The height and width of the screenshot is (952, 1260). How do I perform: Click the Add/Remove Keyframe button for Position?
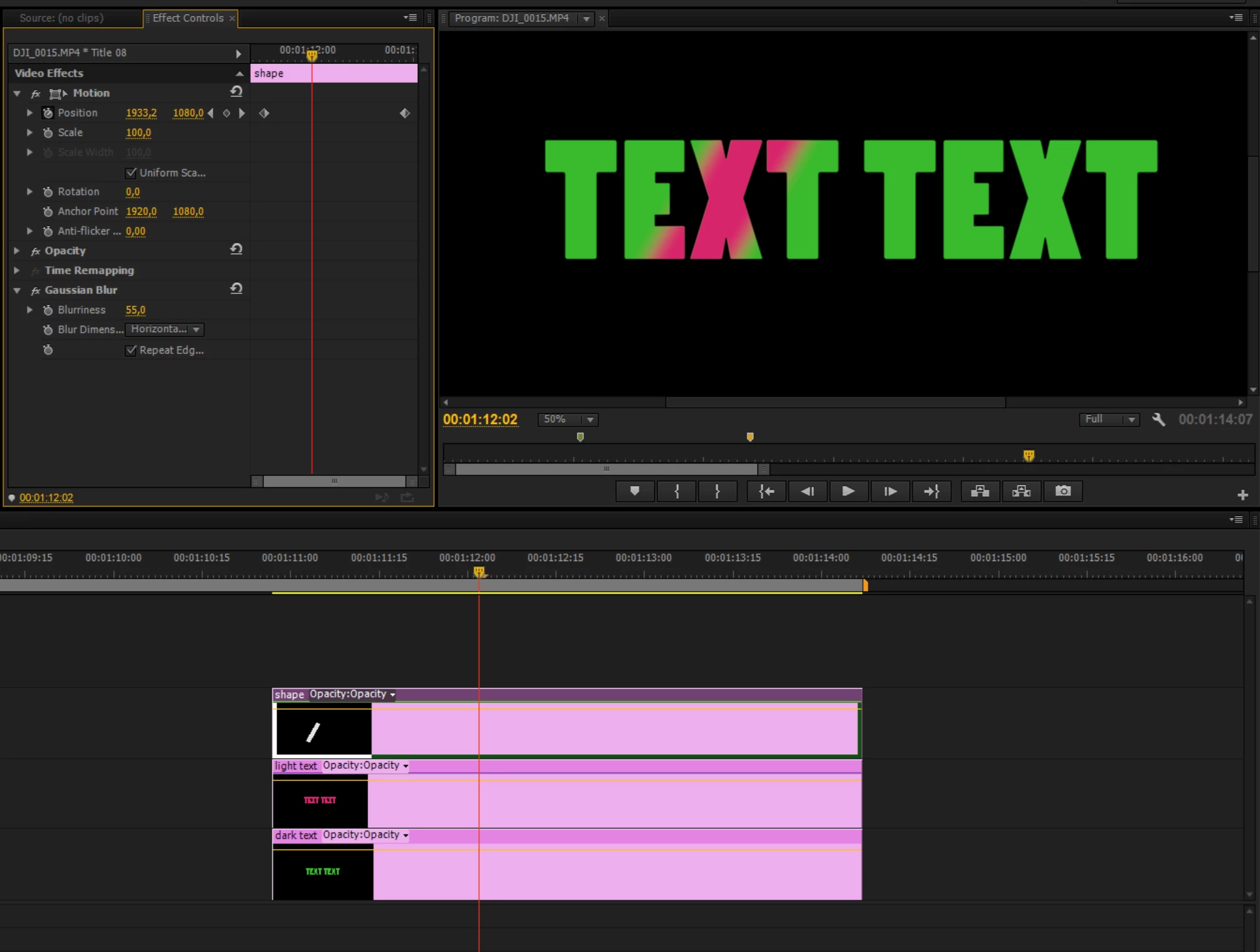pyautogui.click(x=226, y=113)
